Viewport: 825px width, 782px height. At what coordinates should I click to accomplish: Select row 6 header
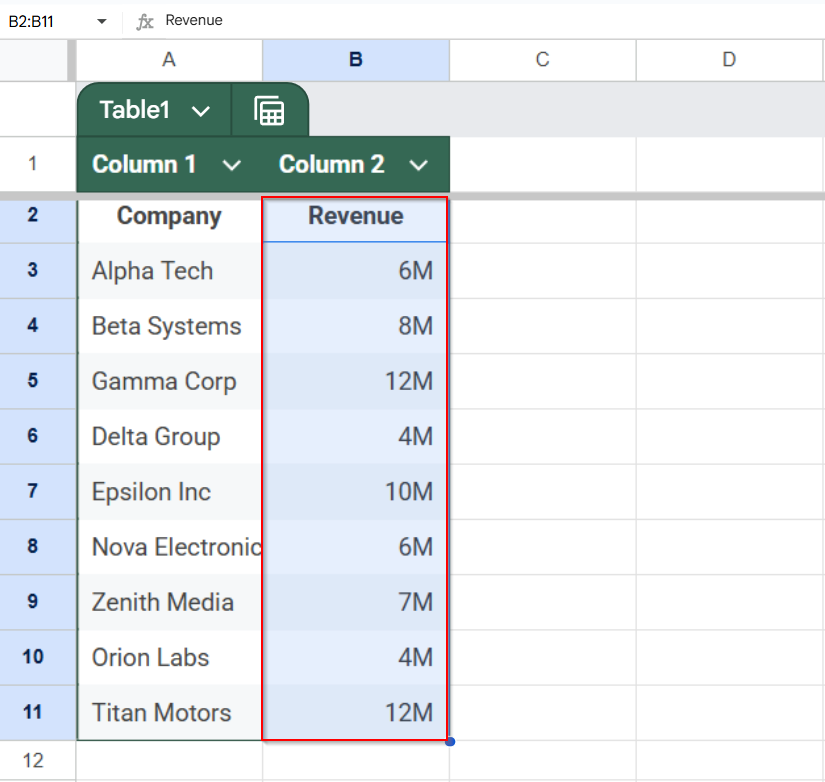33,436
